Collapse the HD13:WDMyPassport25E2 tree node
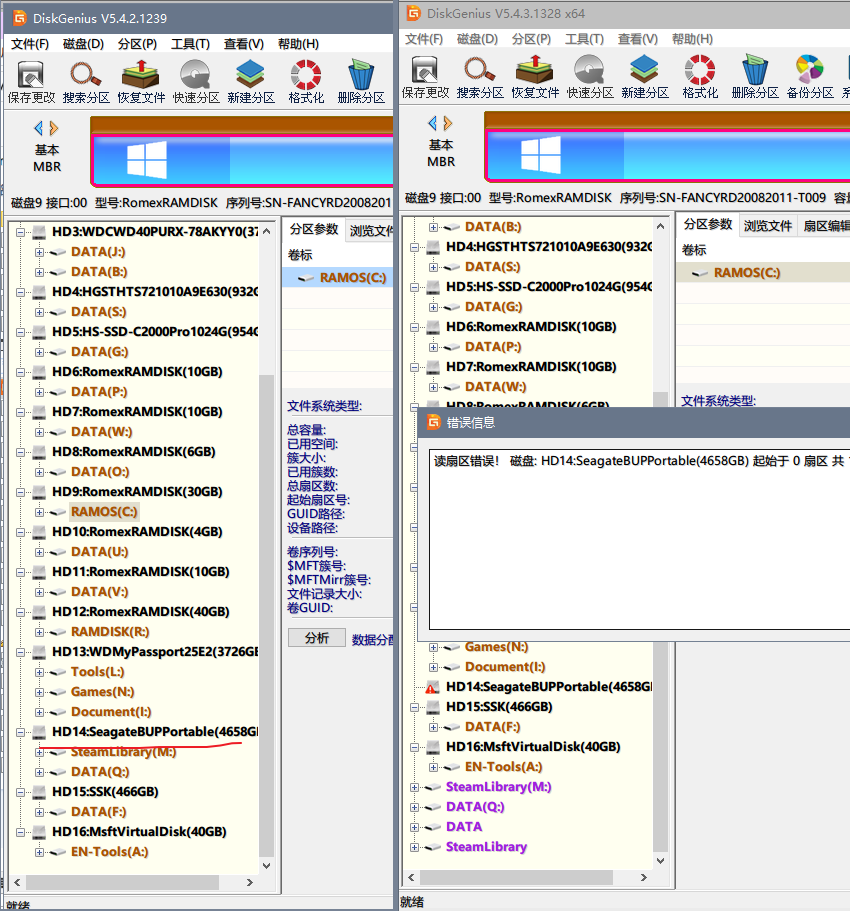This screenshot has width=850, height=911. (x=19, y=651)
